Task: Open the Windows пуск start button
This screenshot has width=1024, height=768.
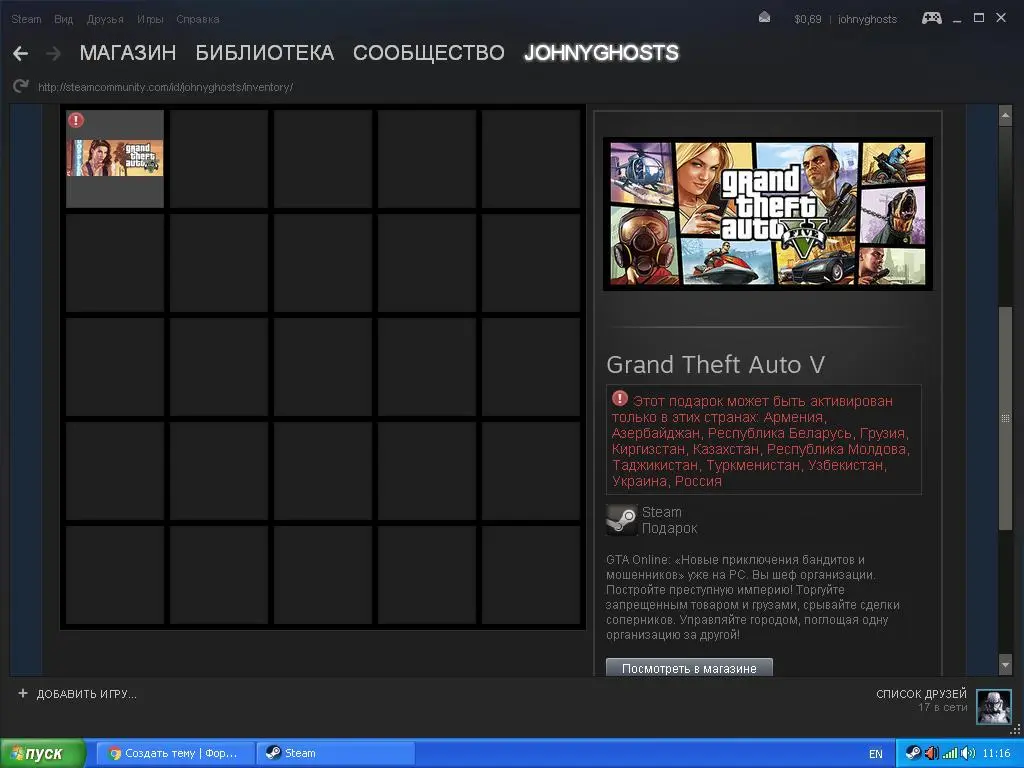Action: click(x=43, y=753)
